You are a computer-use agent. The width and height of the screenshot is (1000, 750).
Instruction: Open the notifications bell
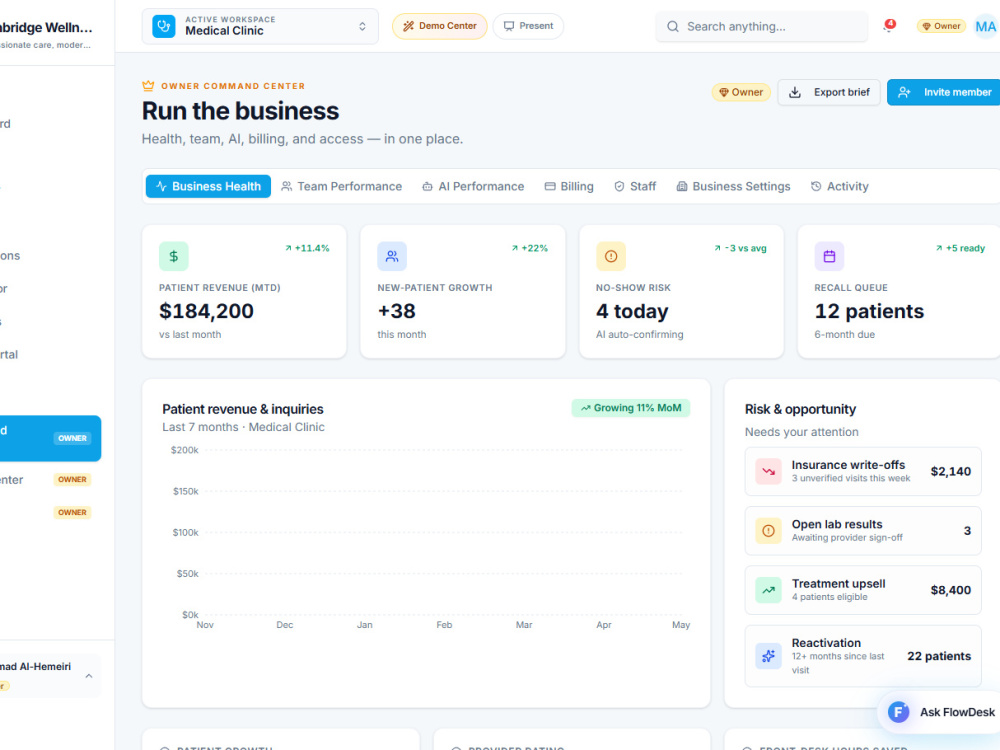pyautogui.click(x=888, y=26)
